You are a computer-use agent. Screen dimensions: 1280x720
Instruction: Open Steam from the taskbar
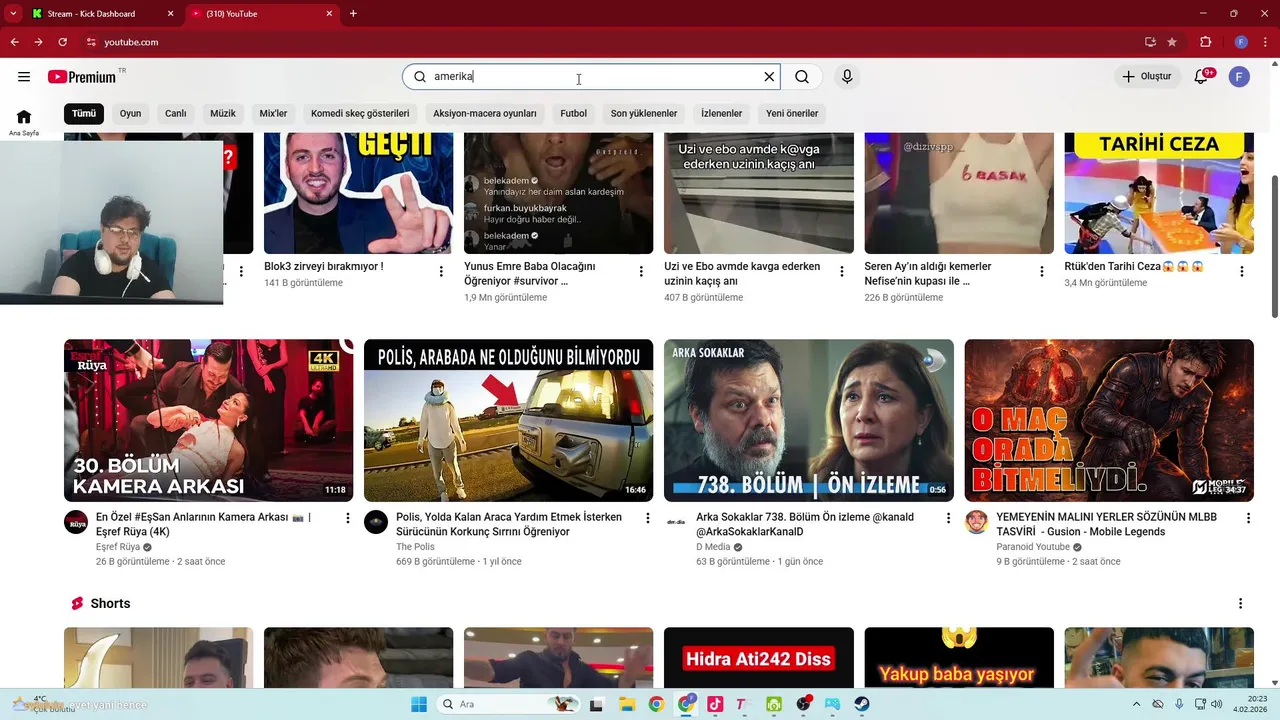tap(862, 704)
